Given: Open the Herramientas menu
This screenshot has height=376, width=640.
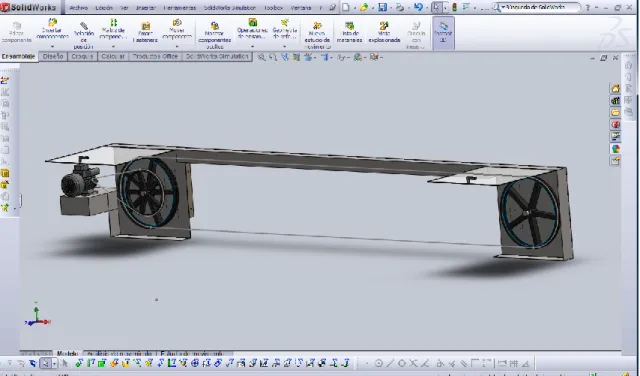Looking at the screenshot, I should point(180,7).
